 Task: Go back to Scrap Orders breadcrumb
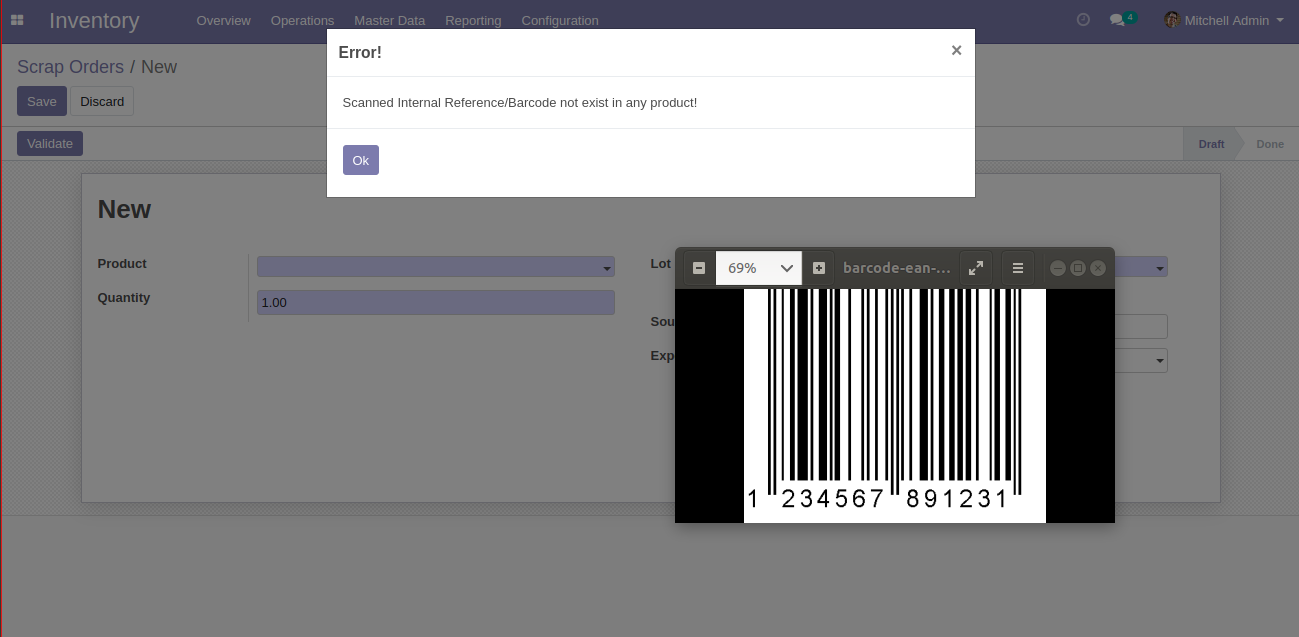70,67
